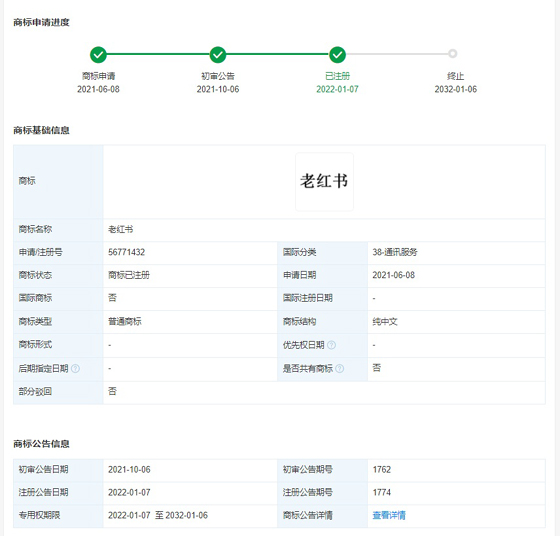Click the 商标结构 field label

click(x=299, y=321)
